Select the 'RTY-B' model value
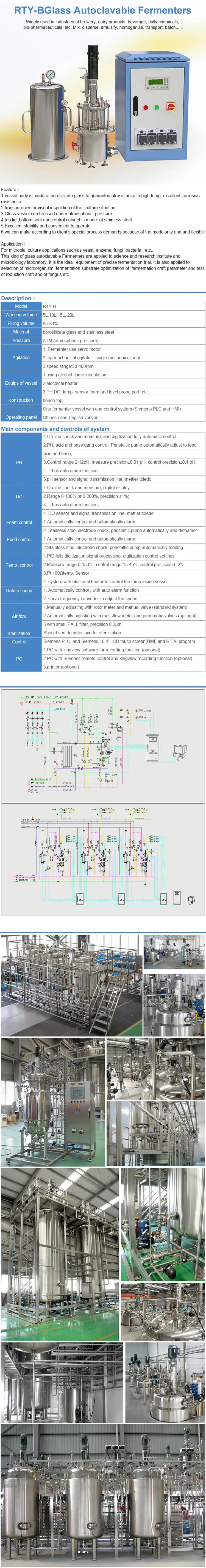The image size is (206, 1568). click(49, 306)
